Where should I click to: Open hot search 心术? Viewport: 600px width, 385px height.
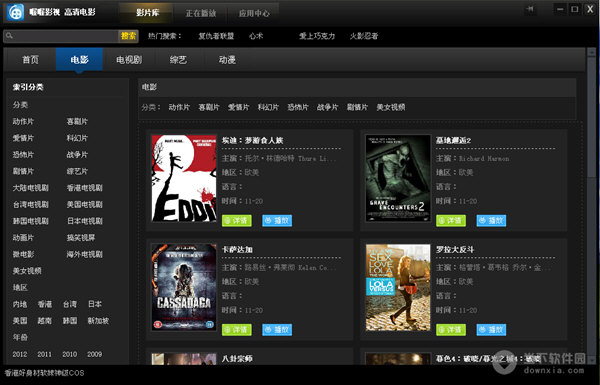256,36
